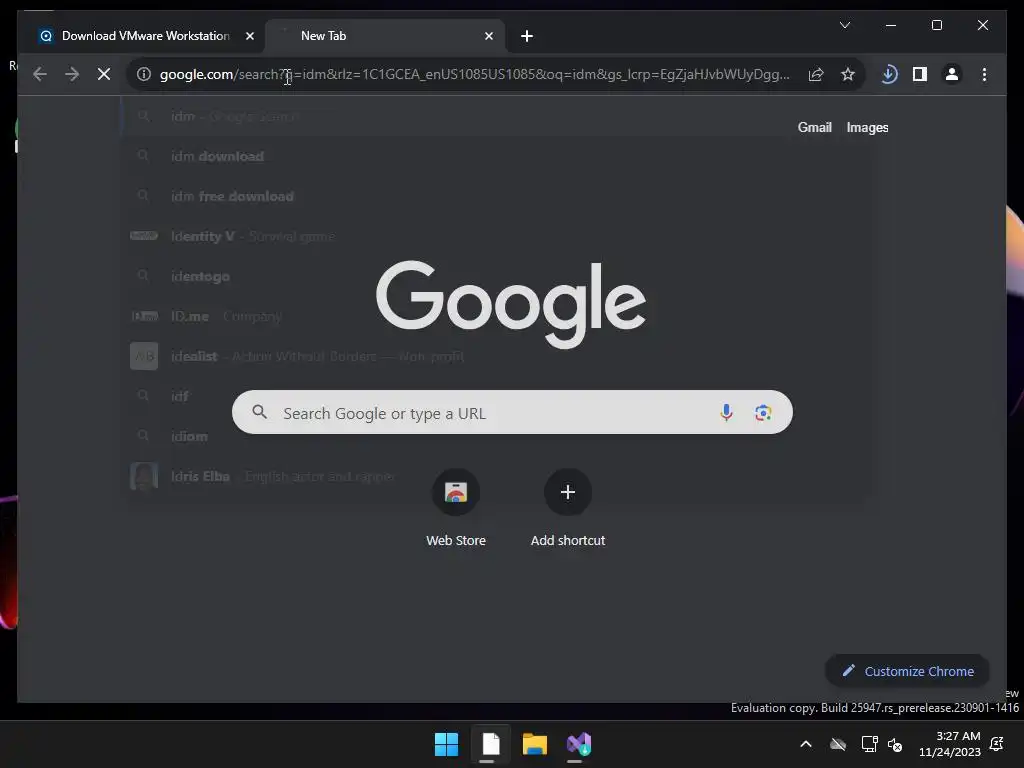Viewport: 1024px width, 768px height.
Task: Select the idiom suggestion
Action: [x=496, y=436]
